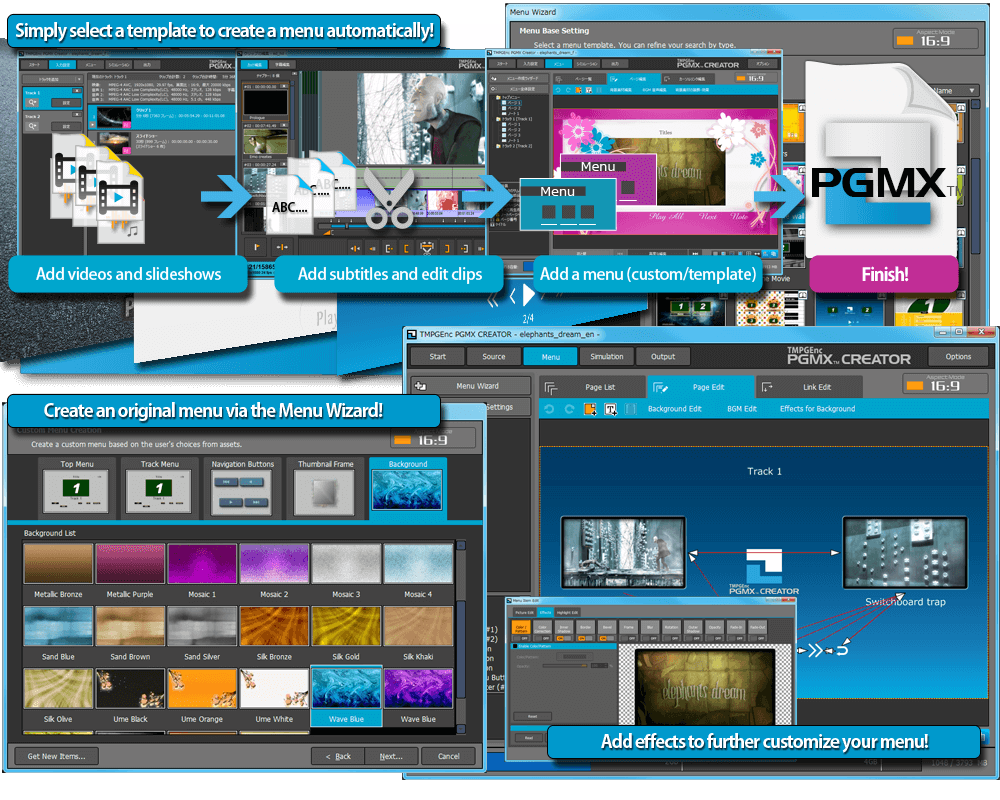Select the Rotation effect button
Screen dimensions: 1000x800
coord(672,628)
